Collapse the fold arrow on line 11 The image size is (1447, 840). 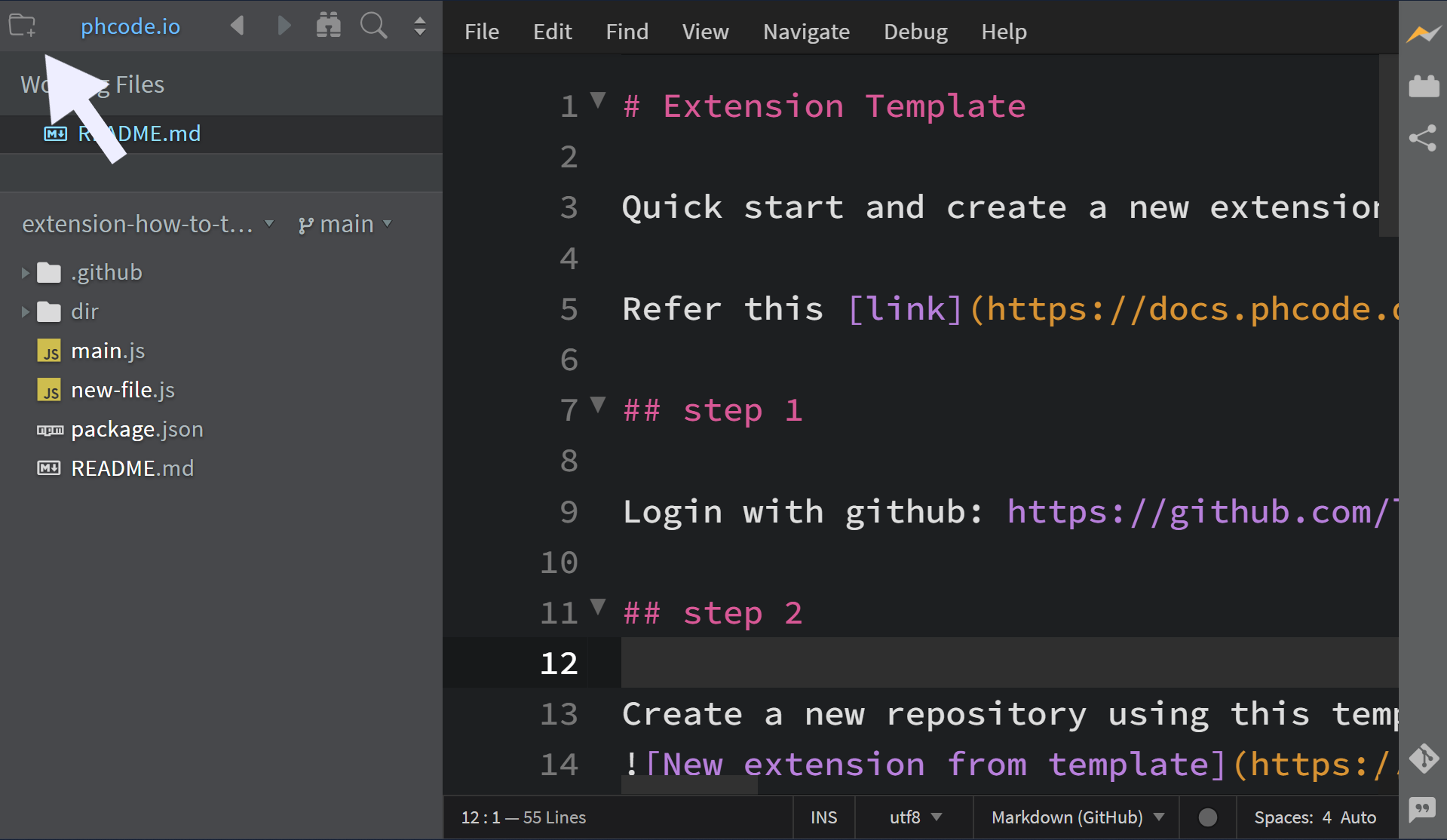tap(598, 606)
